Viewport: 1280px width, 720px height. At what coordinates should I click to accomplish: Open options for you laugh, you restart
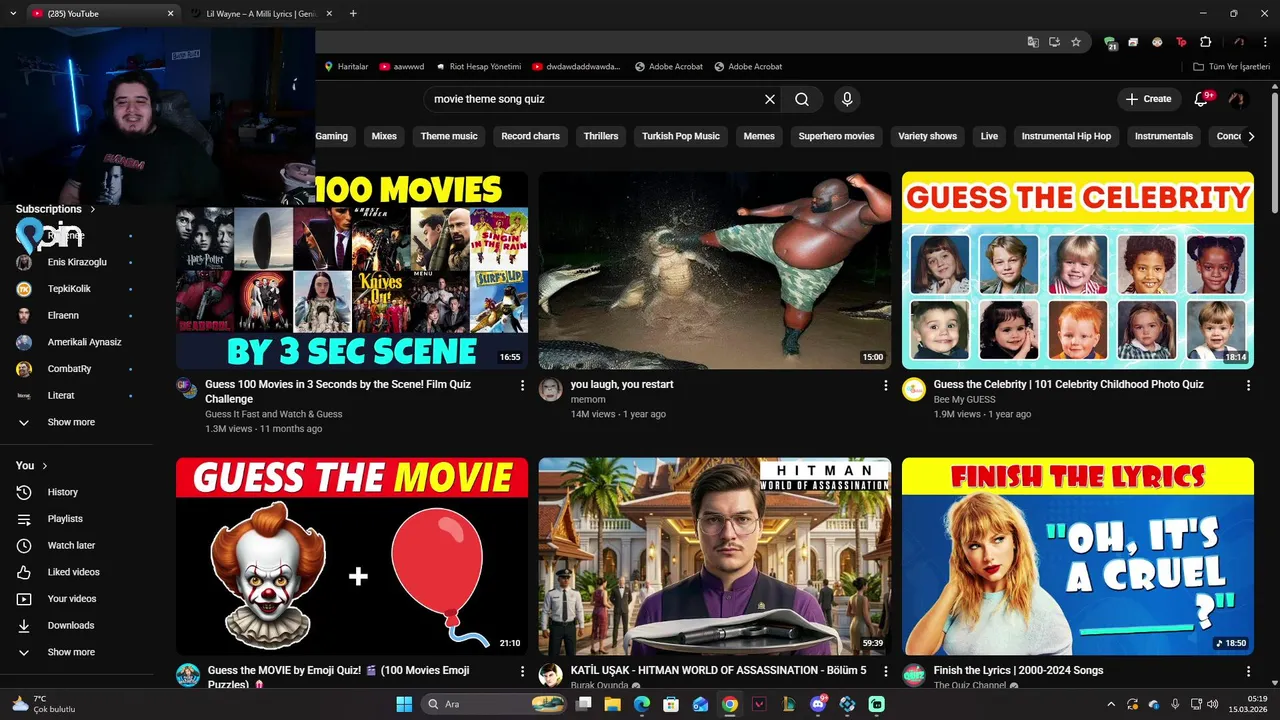click(885, 385)
